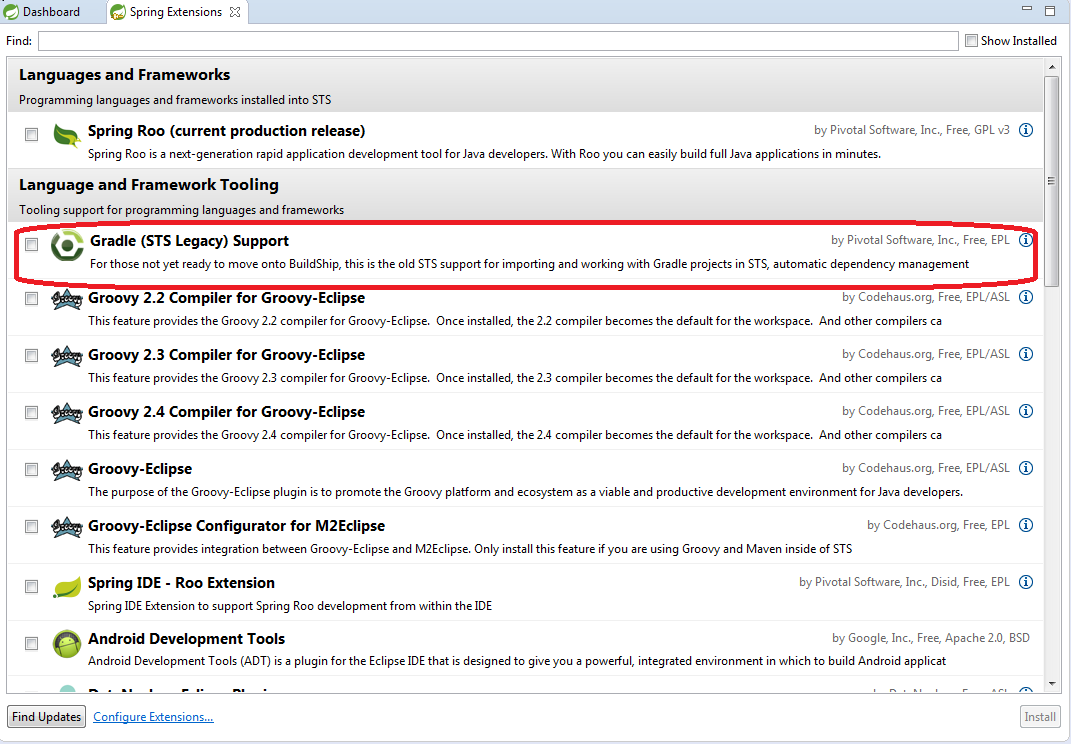This screenshot has height=744, width=1071.
Task: Select the Groovy 2.2 Compiler checkbox
Action: click(31, 299)
